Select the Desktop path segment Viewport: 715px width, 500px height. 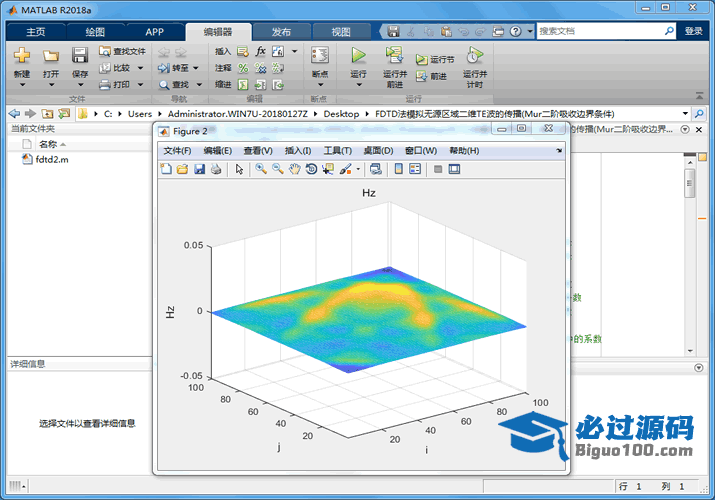341,113
